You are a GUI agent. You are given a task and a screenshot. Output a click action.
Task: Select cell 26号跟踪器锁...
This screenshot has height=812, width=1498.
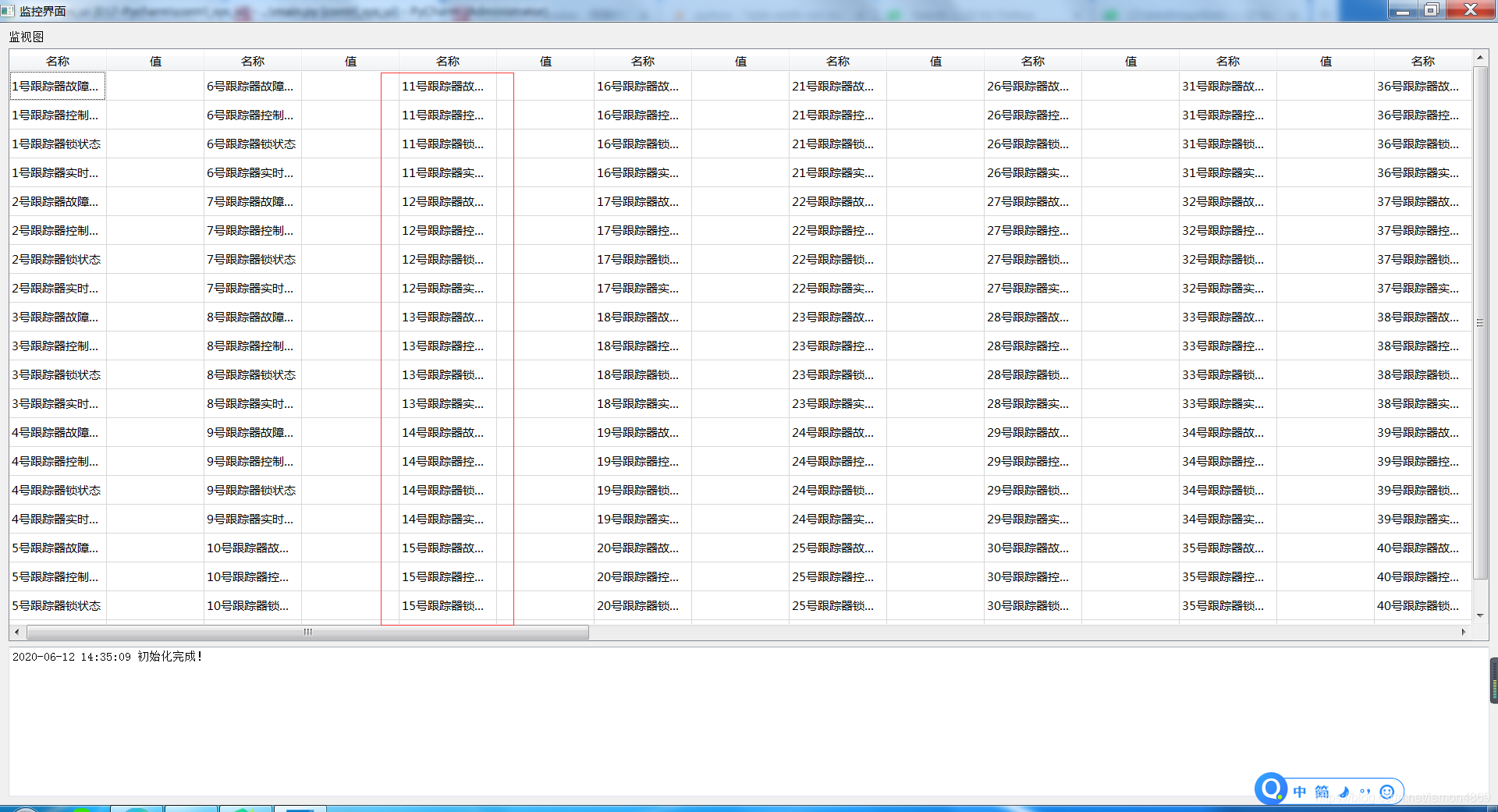coord(1033,144)
